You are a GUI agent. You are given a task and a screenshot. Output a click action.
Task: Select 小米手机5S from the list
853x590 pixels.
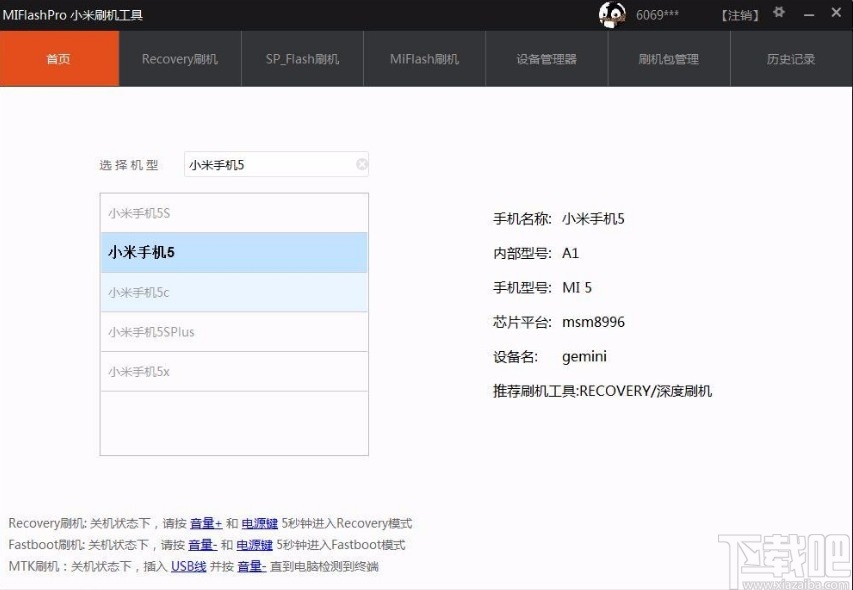[234, 213]
